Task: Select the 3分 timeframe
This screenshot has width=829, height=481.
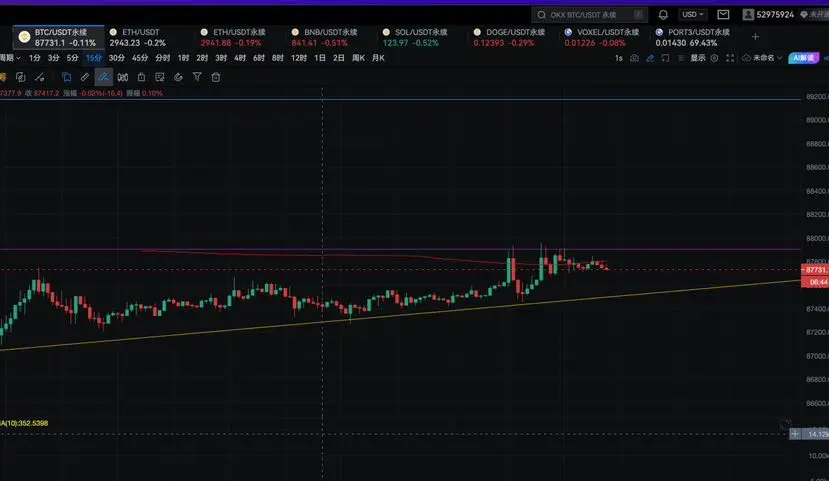Action: click(x=53, y=58)
